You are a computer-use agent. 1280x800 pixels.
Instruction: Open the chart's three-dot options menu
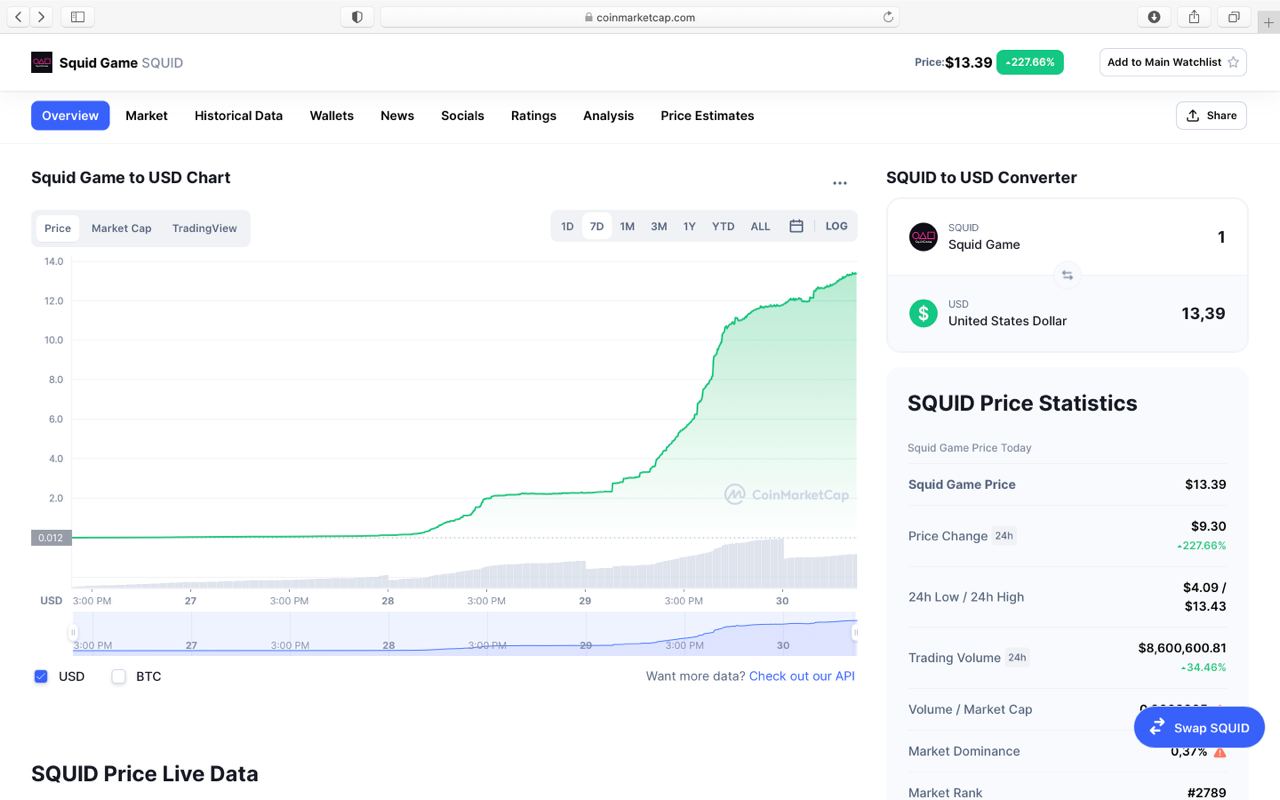pos(840,183)
